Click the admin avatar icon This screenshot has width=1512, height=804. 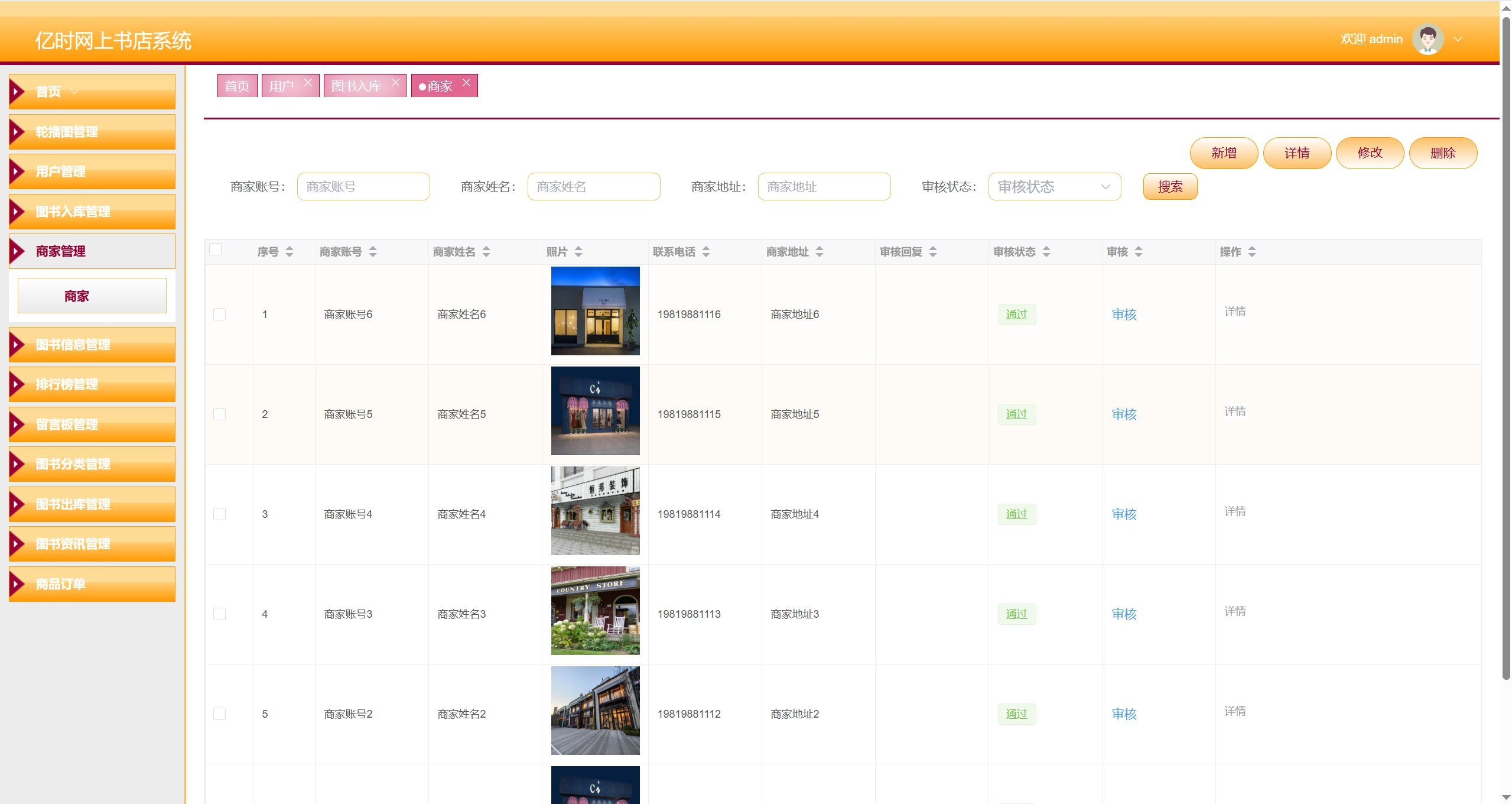[x=1428, y=39]
